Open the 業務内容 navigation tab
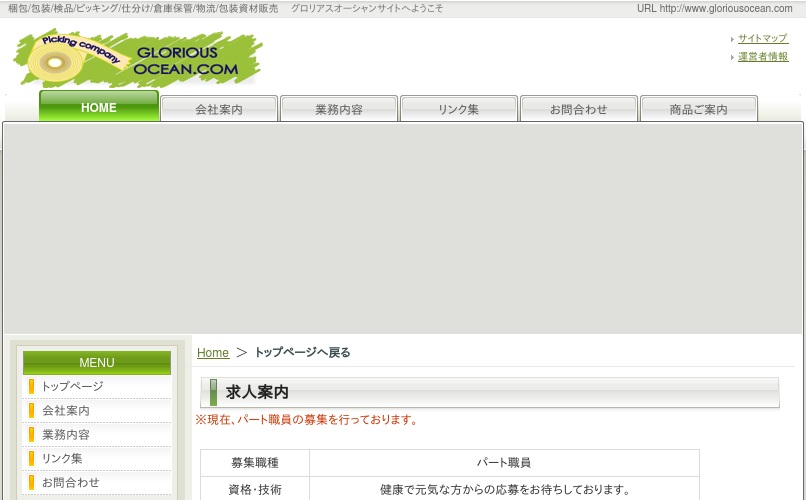Screen dimensions: 806x500 [x=339, y=109]
